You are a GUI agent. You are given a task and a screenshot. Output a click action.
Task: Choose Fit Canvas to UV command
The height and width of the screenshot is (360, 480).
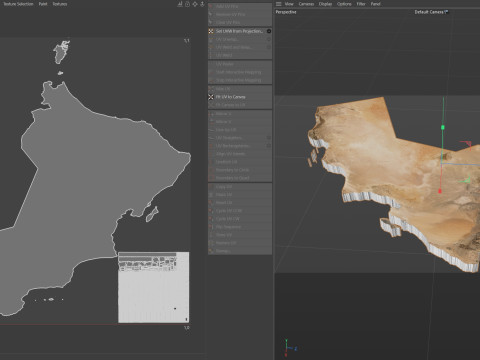[x=240, y=105]
